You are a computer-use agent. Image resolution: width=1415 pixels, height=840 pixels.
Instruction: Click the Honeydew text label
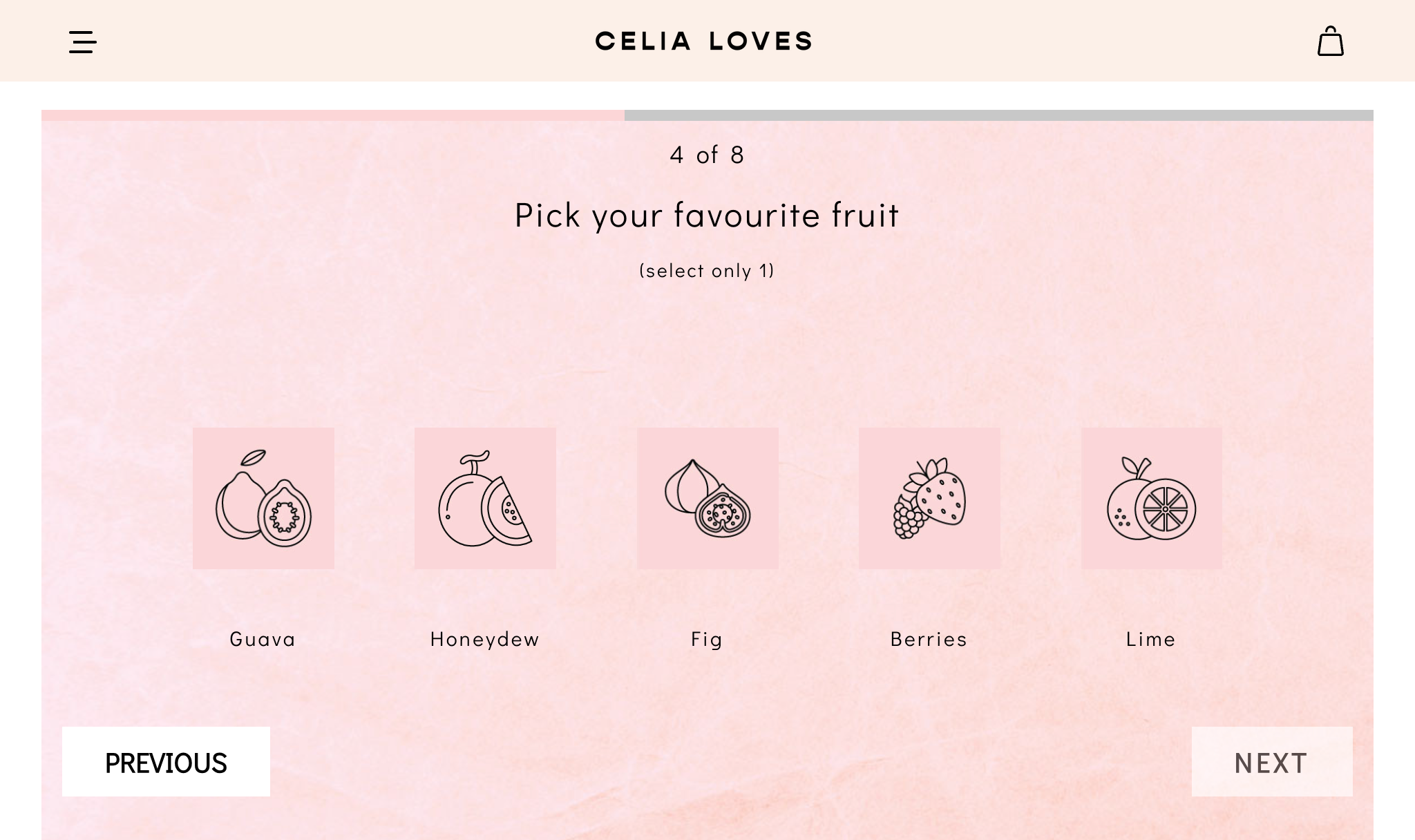[x=485, y=639]
